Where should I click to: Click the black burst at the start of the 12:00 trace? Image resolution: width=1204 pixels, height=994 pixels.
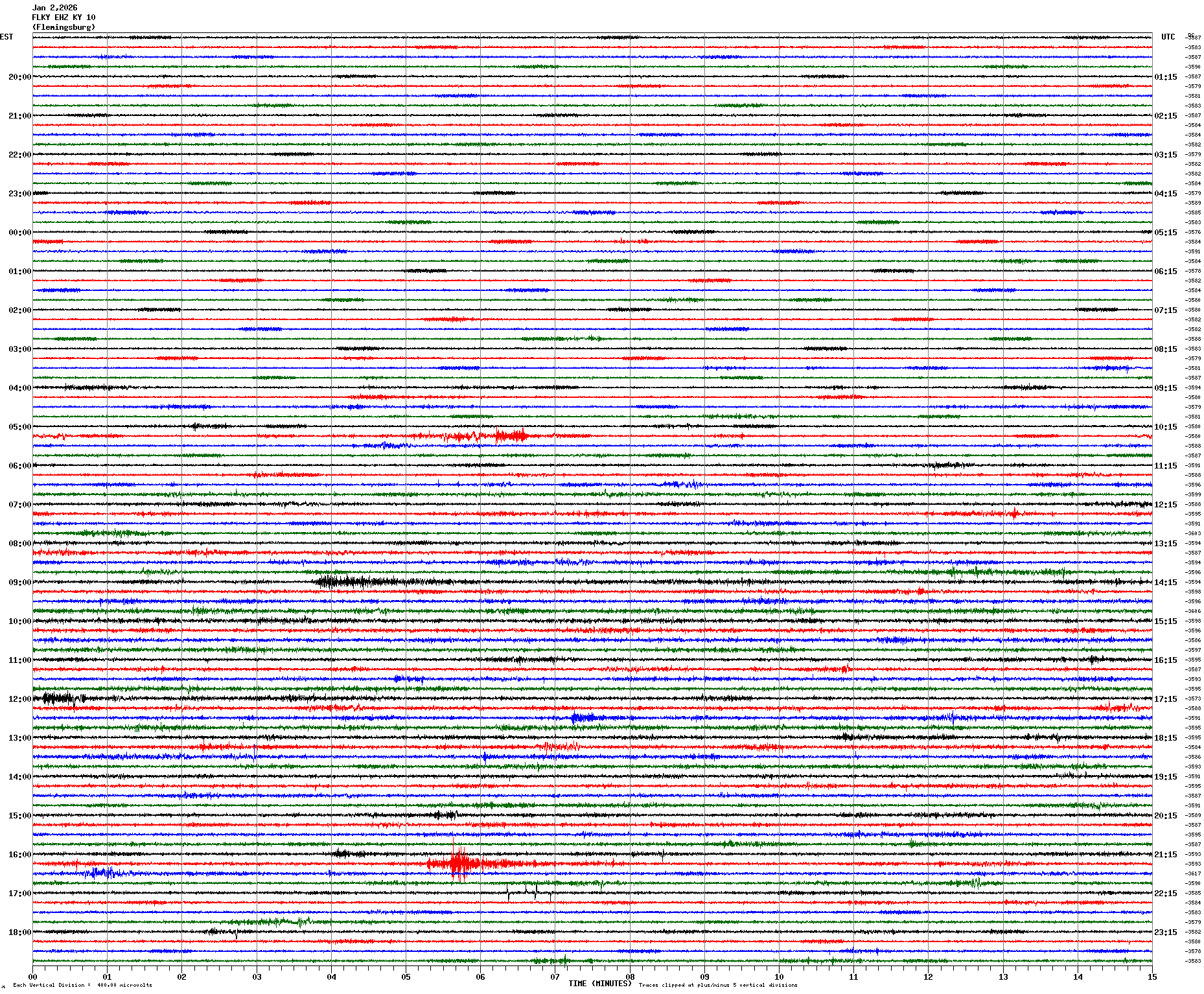[x=58, y=699]
